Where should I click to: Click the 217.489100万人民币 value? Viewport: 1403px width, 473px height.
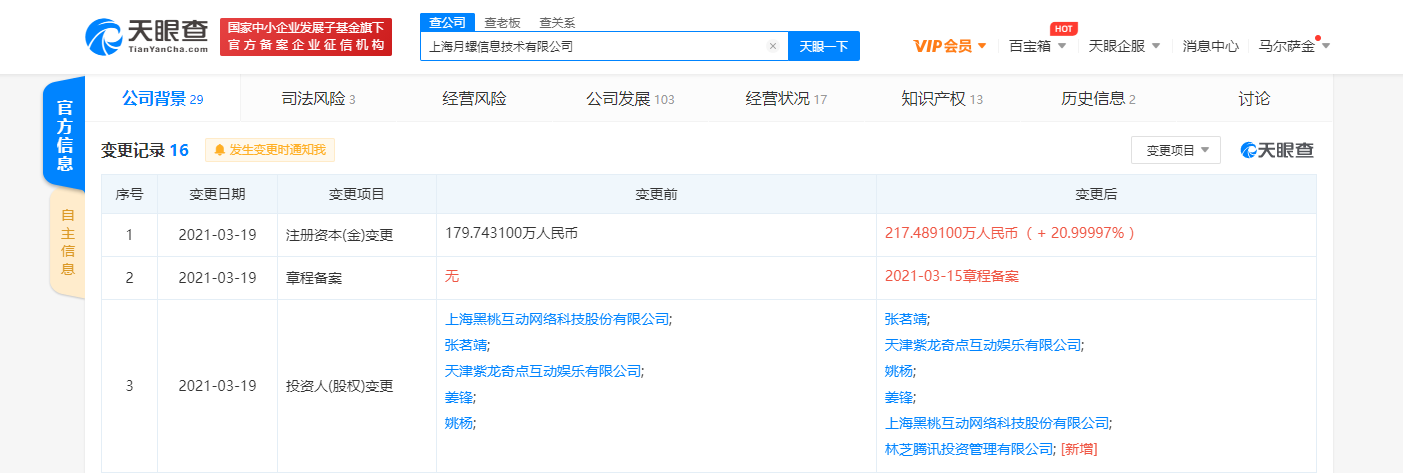pyautogui.click(x=951, y=232)
